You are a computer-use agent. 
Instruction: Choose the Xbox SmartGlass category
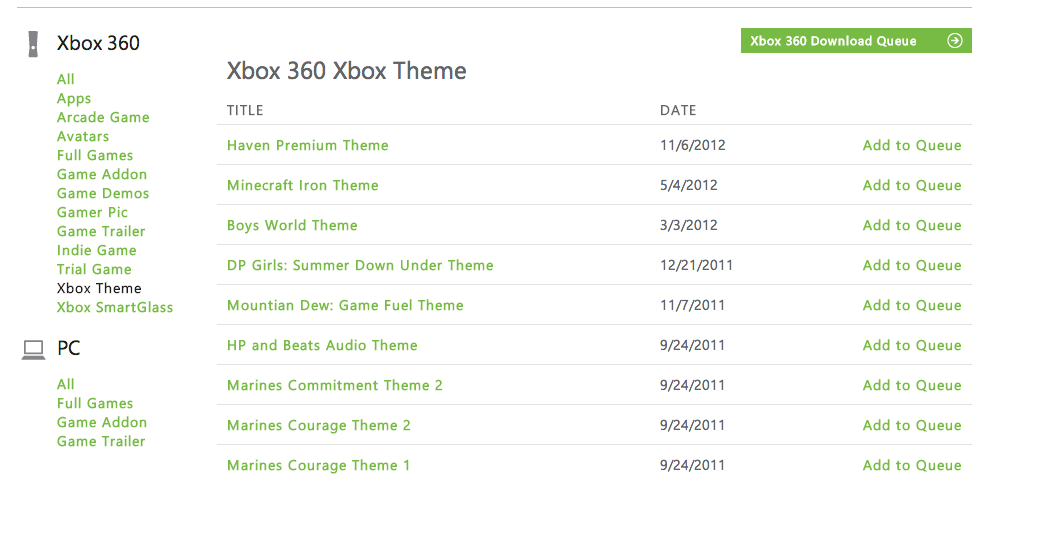[115, 307]
